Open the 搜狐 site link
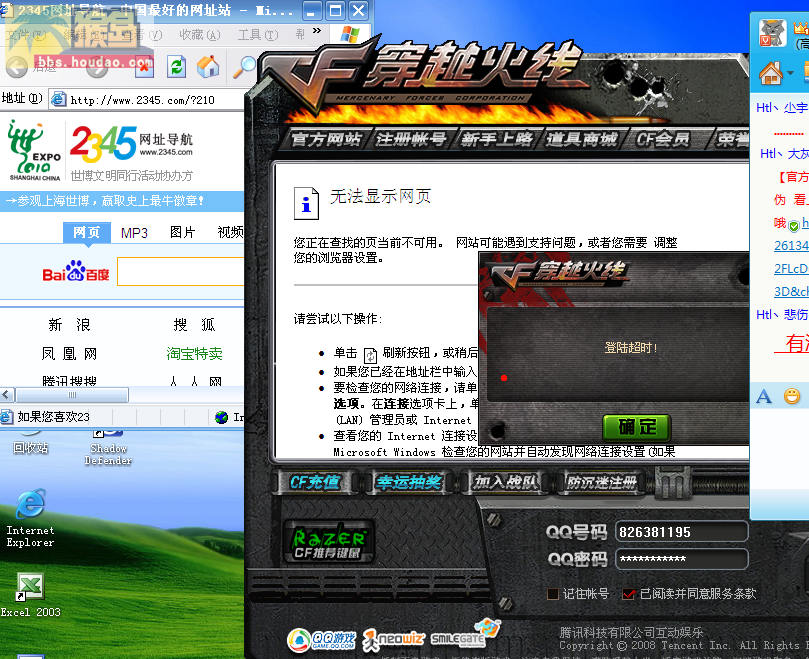809x659 pixels. (195, 325)
